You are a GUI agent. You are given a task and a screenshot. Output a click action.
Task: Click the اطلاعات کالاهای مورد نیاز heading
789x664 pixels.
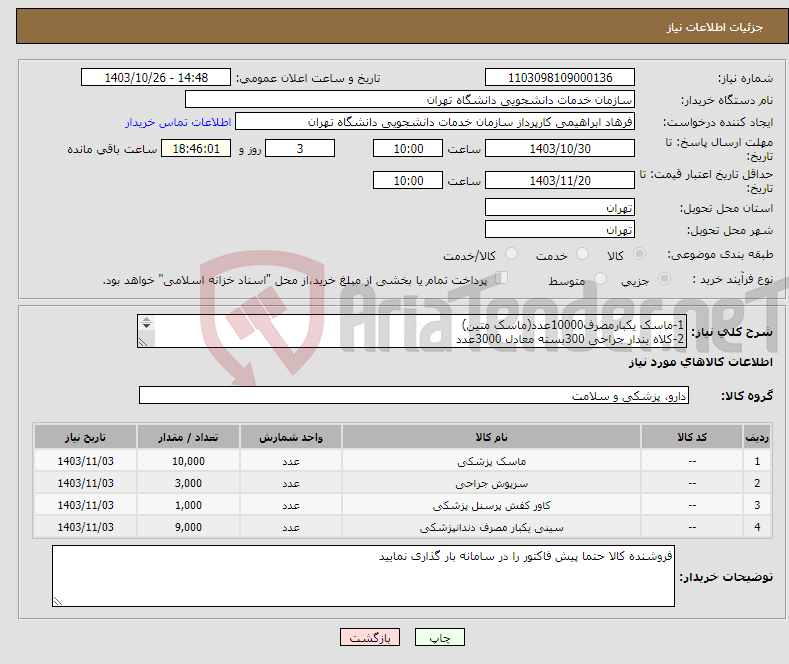[700, 362]
